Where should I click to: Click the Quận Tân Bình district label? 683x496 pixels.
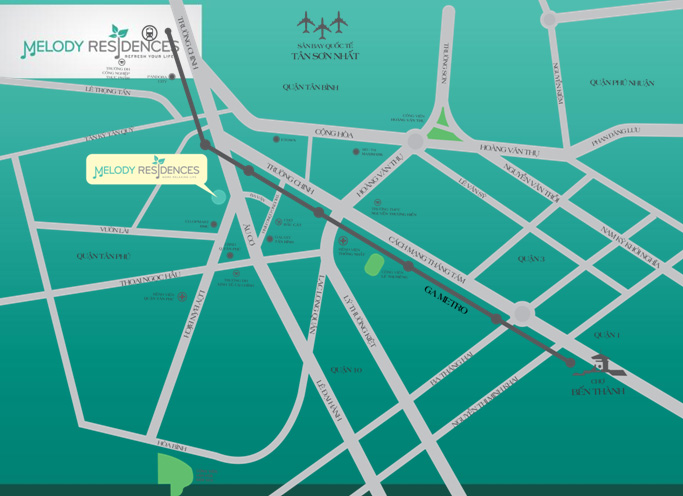pyautogui.click(x=311, y=88)
